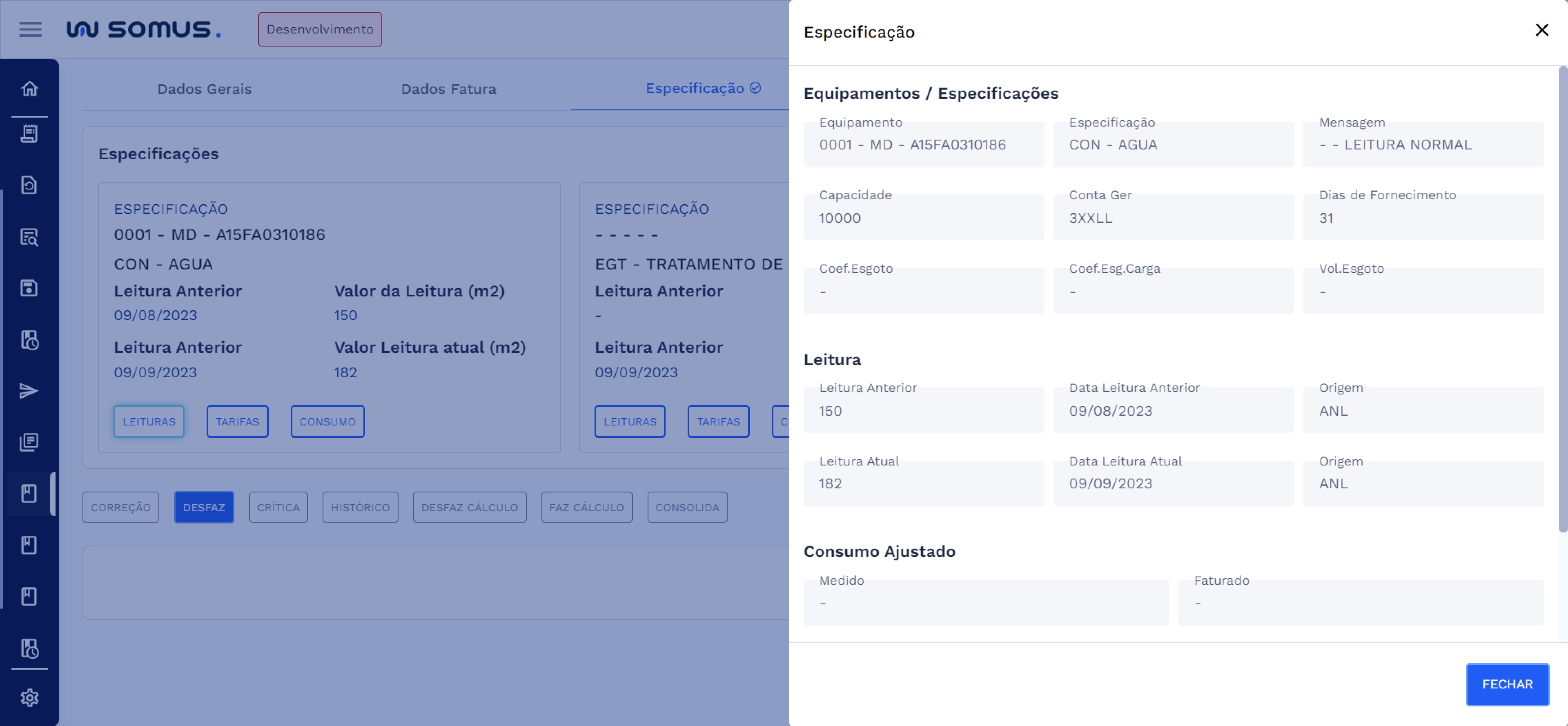Open the sidebar document search icon

[29, 237]
